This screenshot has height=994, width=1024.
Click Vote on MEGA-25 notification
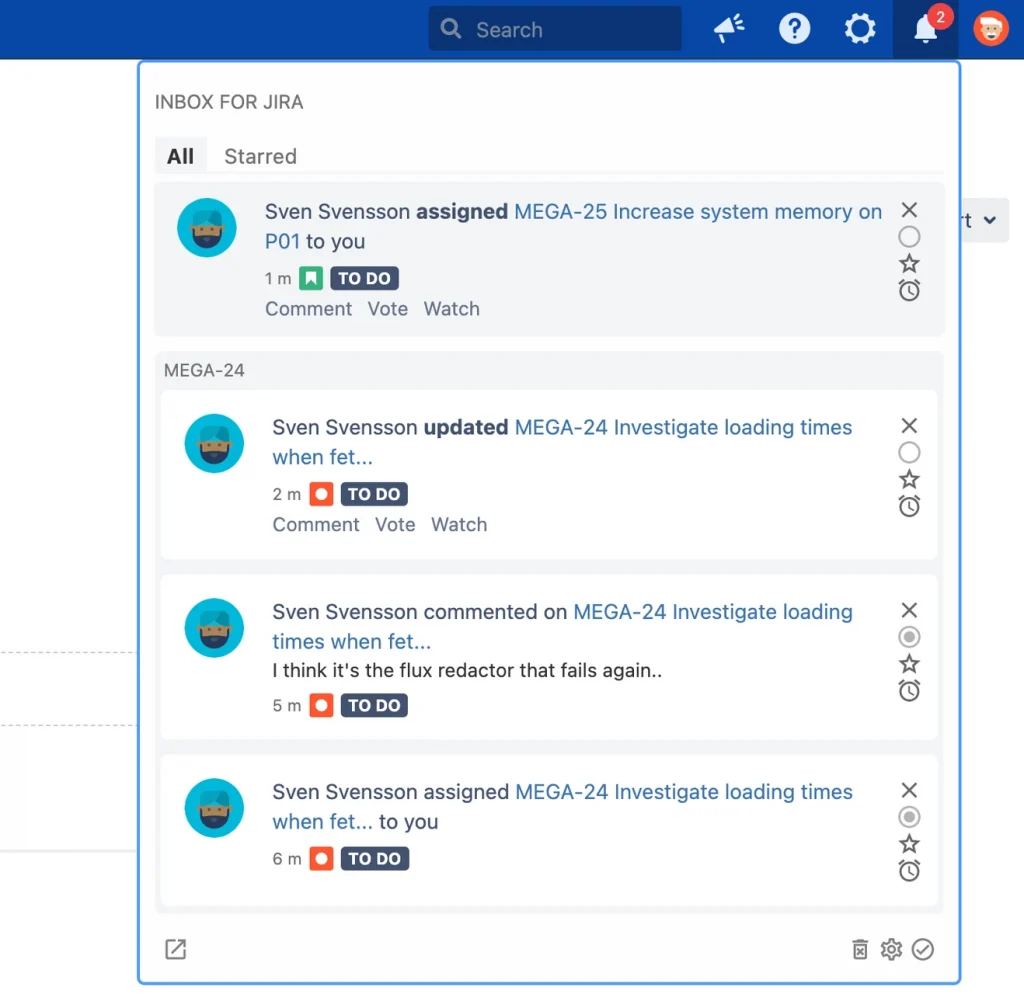[387, 308]
